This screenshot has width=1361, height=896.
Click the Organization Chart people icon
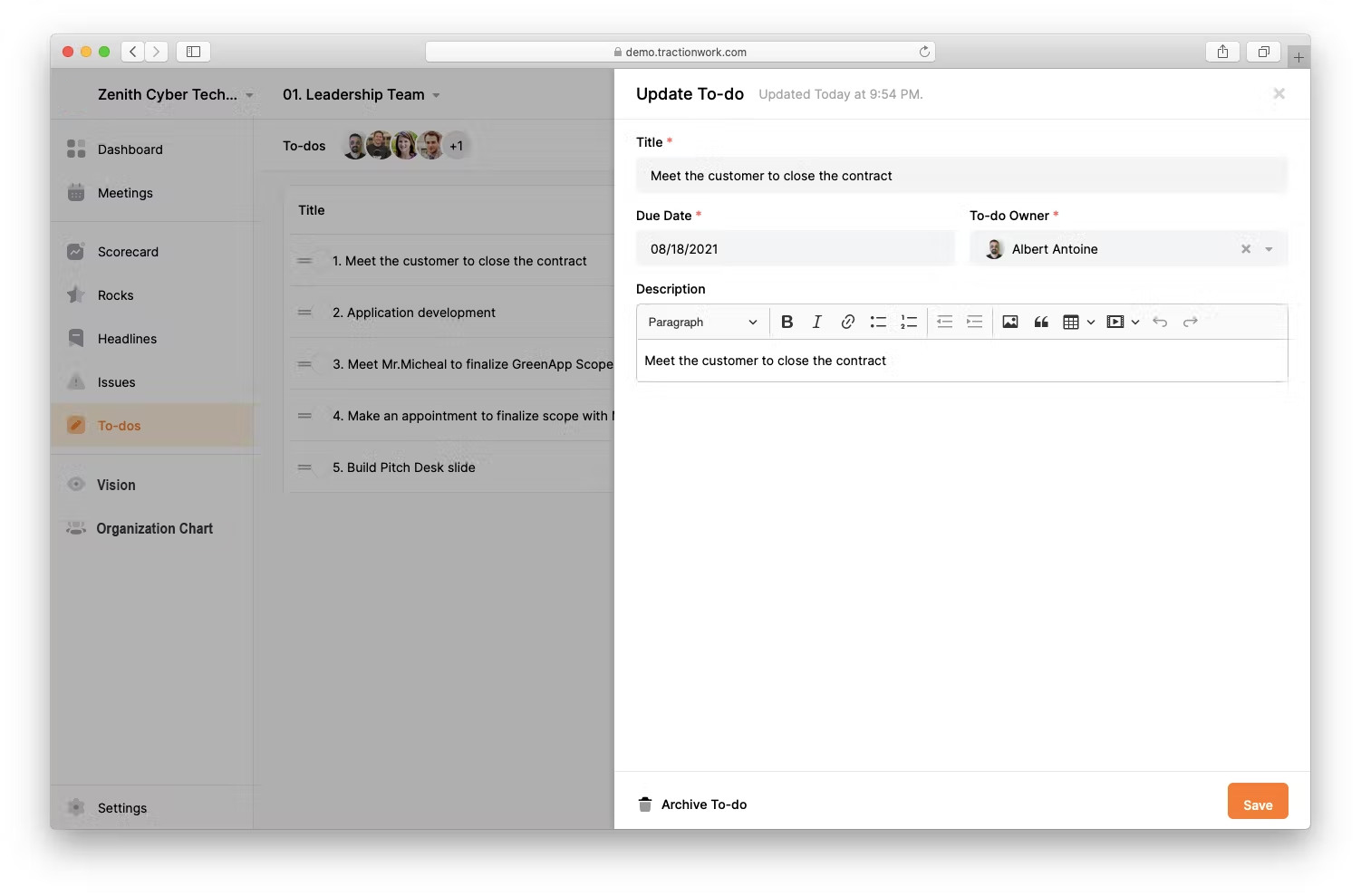[x=76, y=528]
